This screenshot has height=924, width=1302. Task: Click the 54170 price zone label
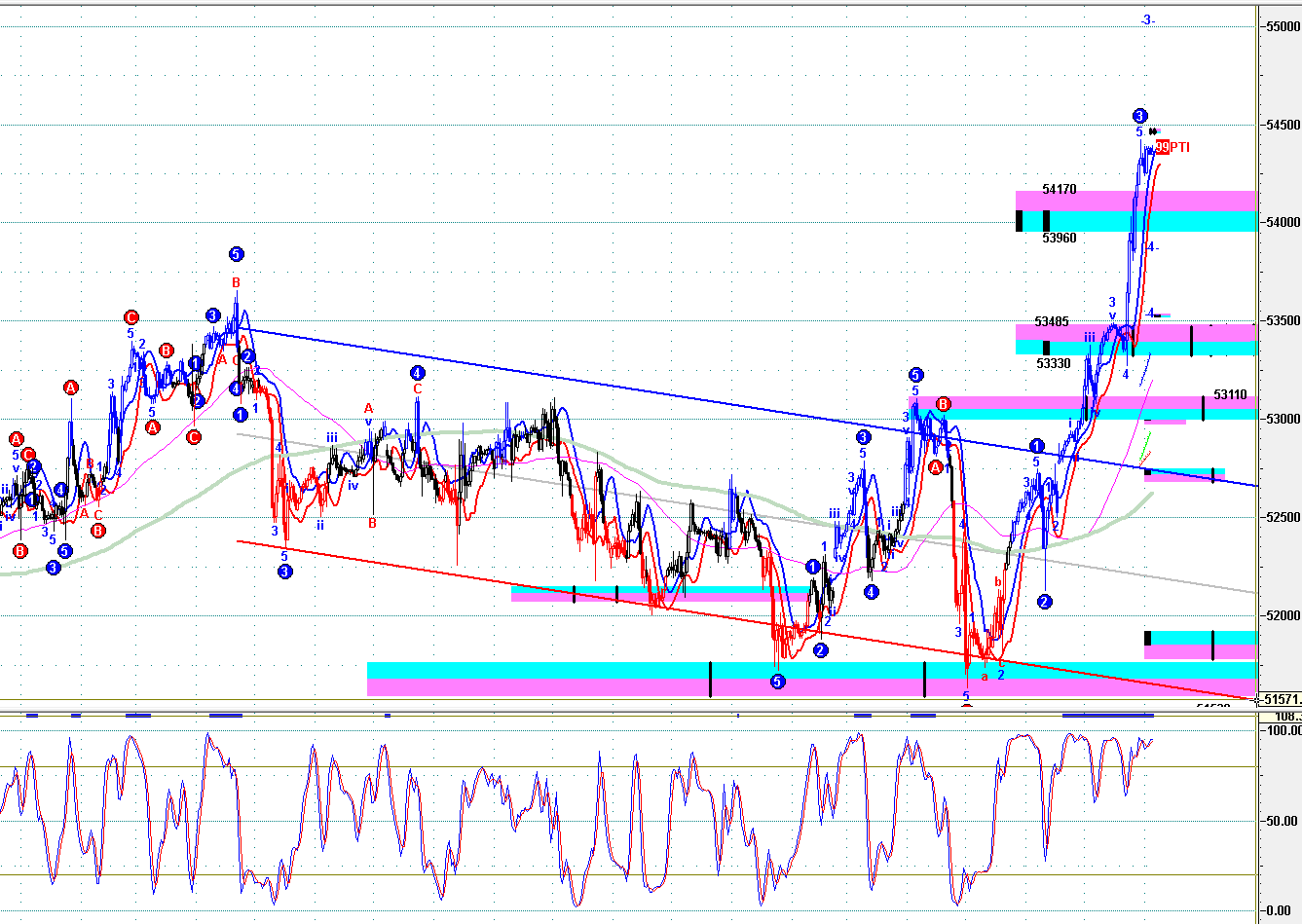click(x=1059, y=190)
